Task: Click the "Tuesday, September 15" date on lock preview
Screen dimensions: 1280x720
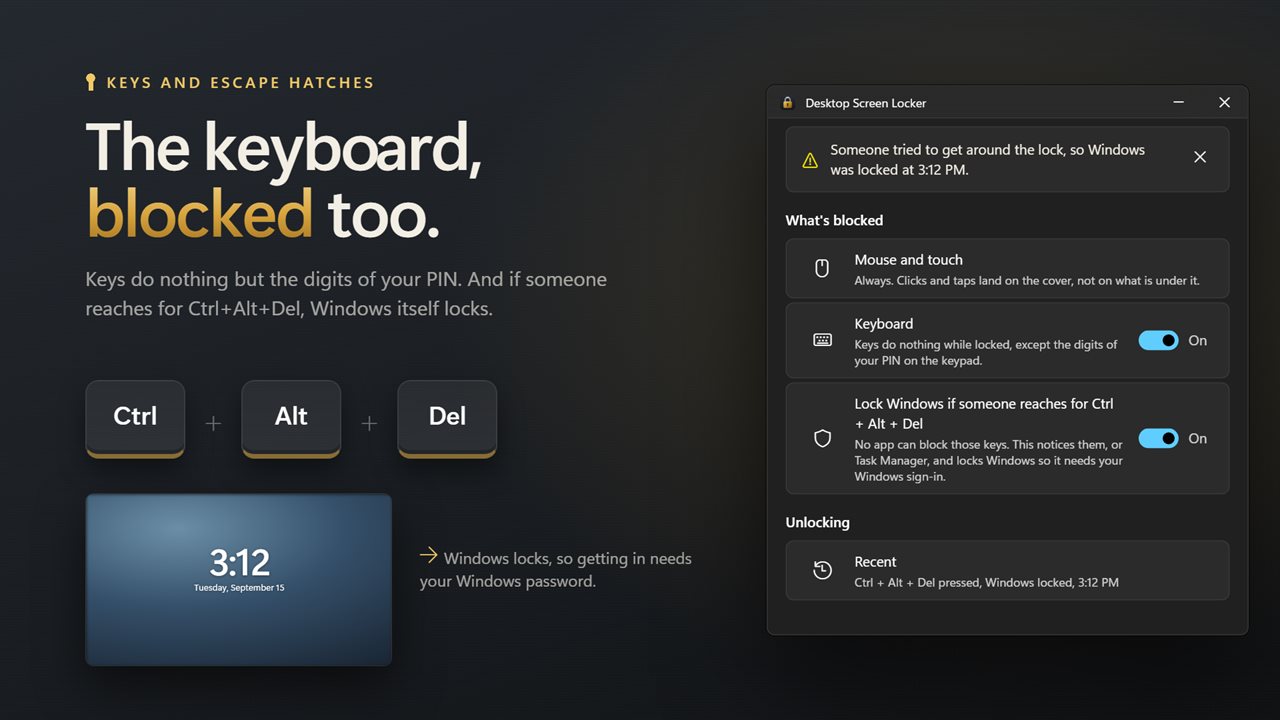Action: coord(239,588)
